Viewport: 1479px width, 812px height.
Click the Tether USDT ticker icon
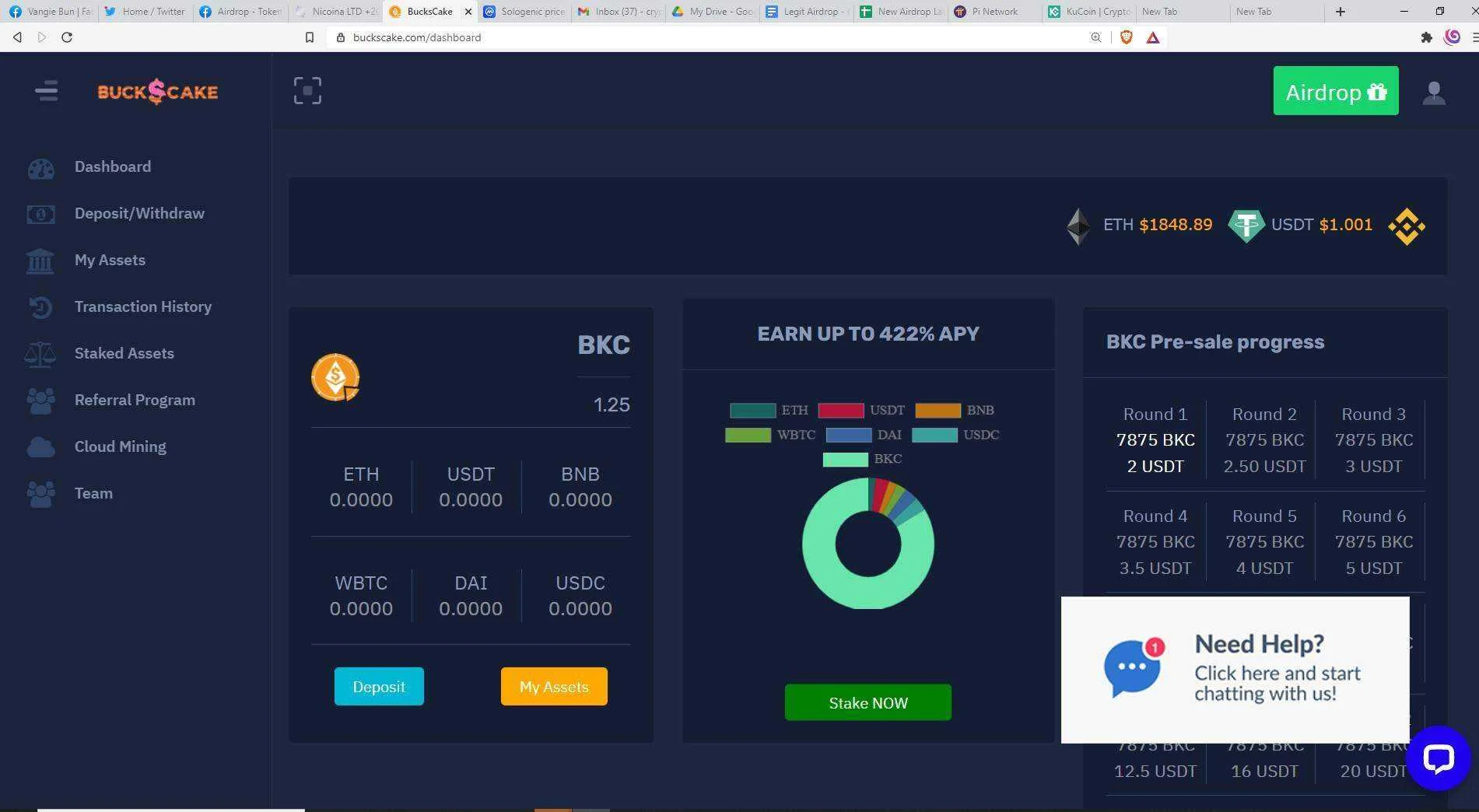point(1246,226)
